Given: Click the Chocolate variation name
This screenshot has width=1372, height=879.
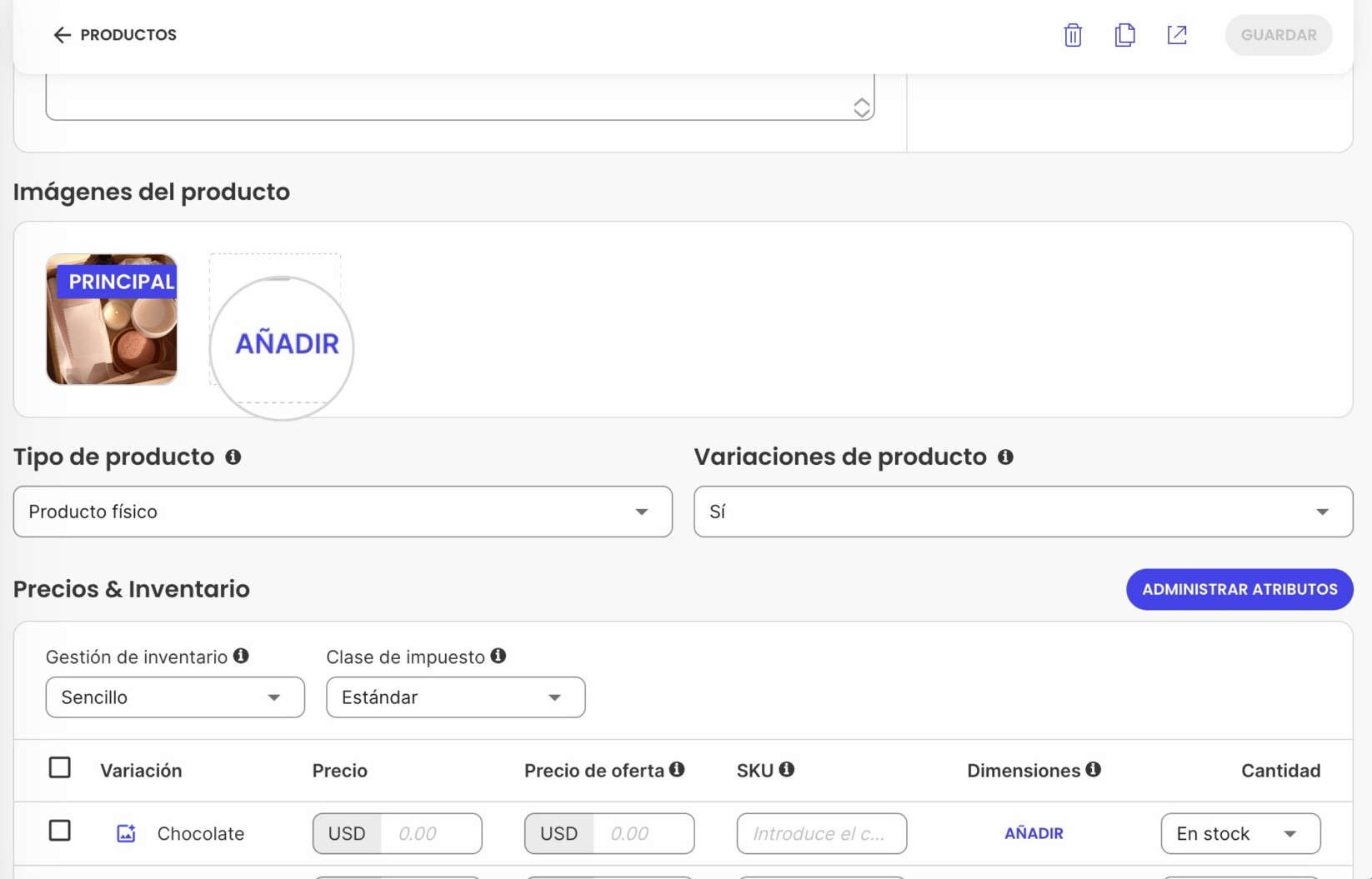Looking at the screenshot, I should click(x=201, y=833).
